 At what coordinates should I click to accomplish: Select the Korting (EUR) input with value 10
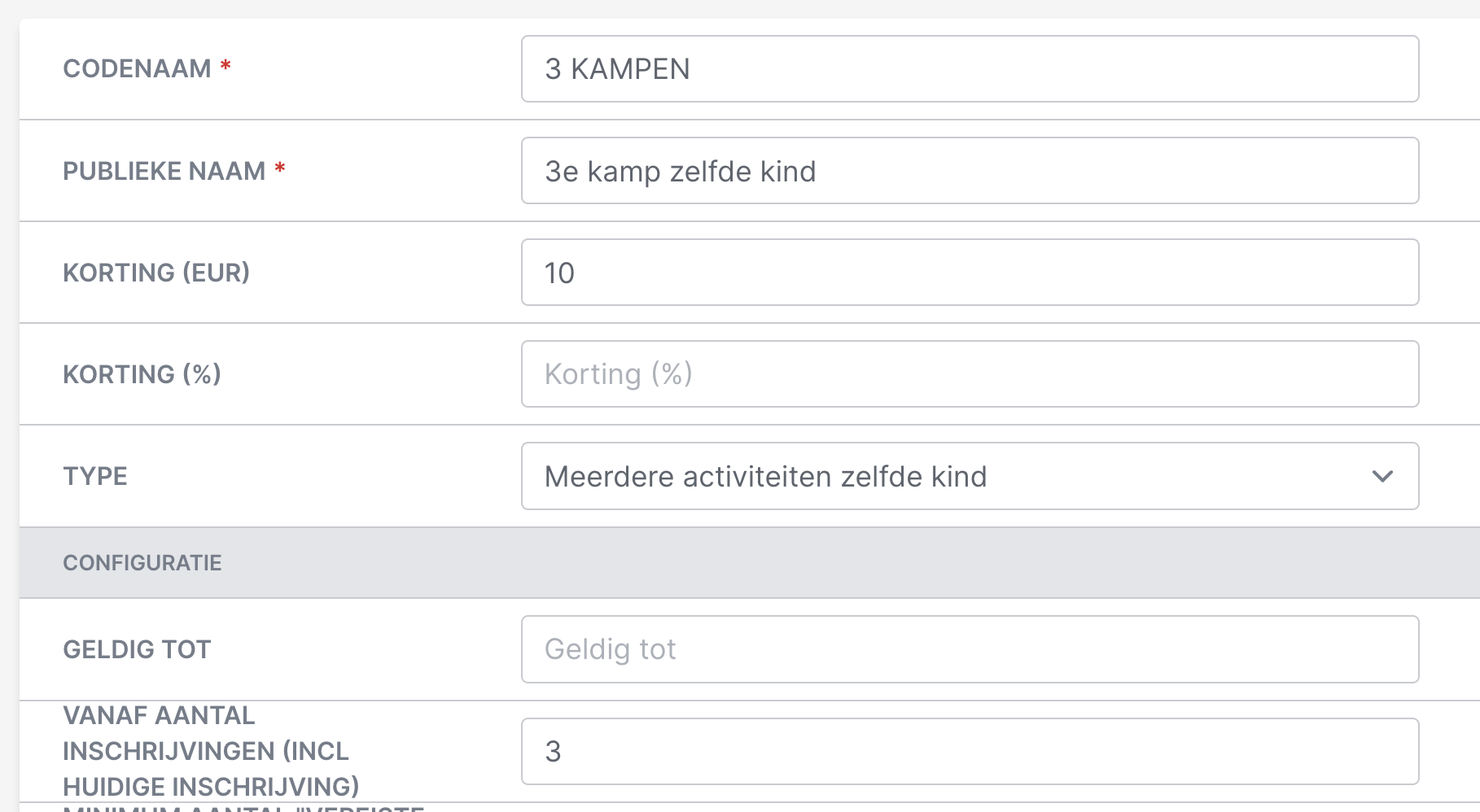click(x=969, y=273)
